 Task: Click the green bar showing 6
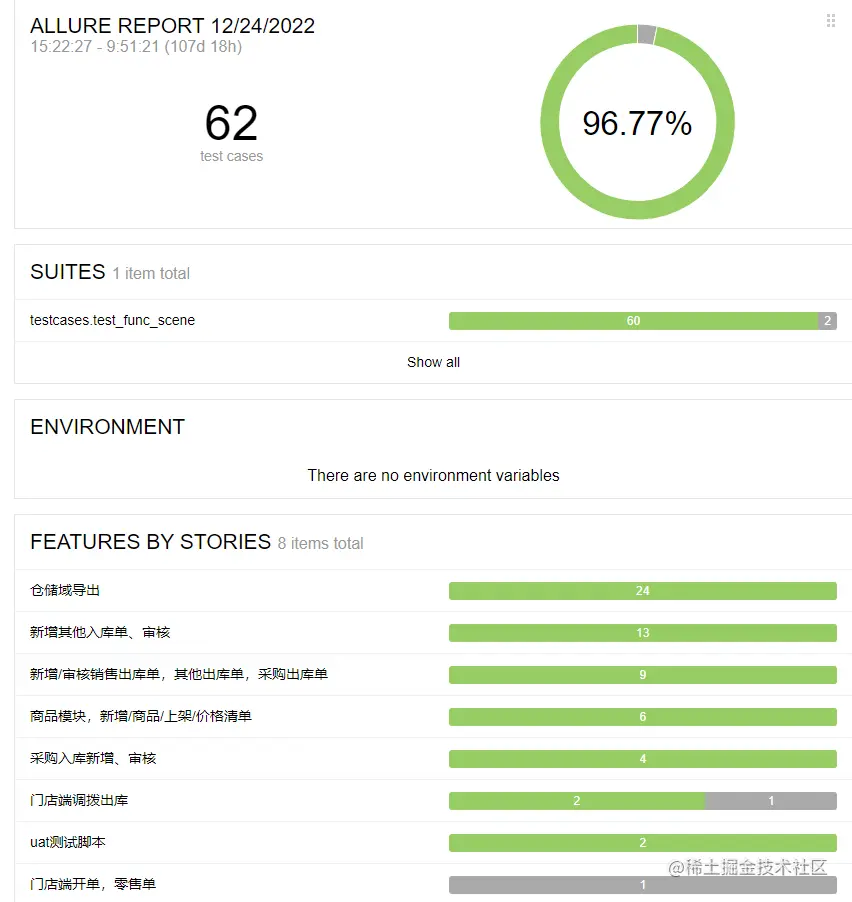tap(643, 717)
